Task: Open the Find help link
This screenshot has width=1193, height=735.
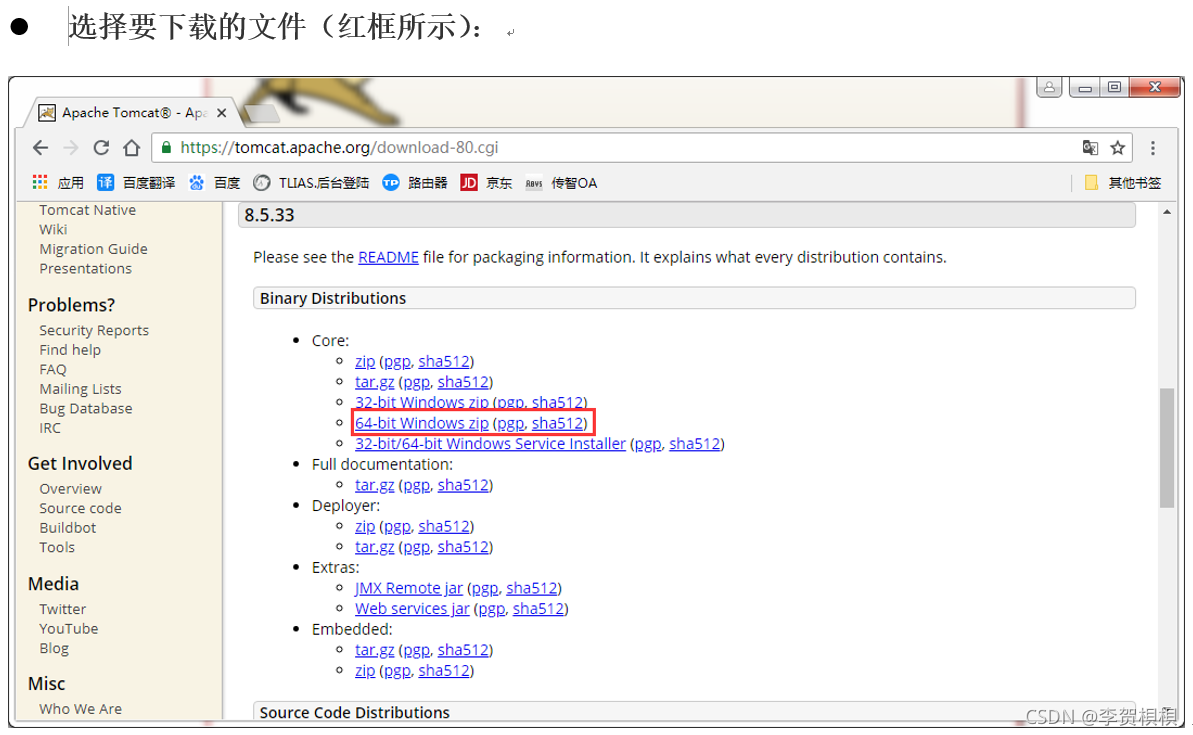Action: [70, 350]
